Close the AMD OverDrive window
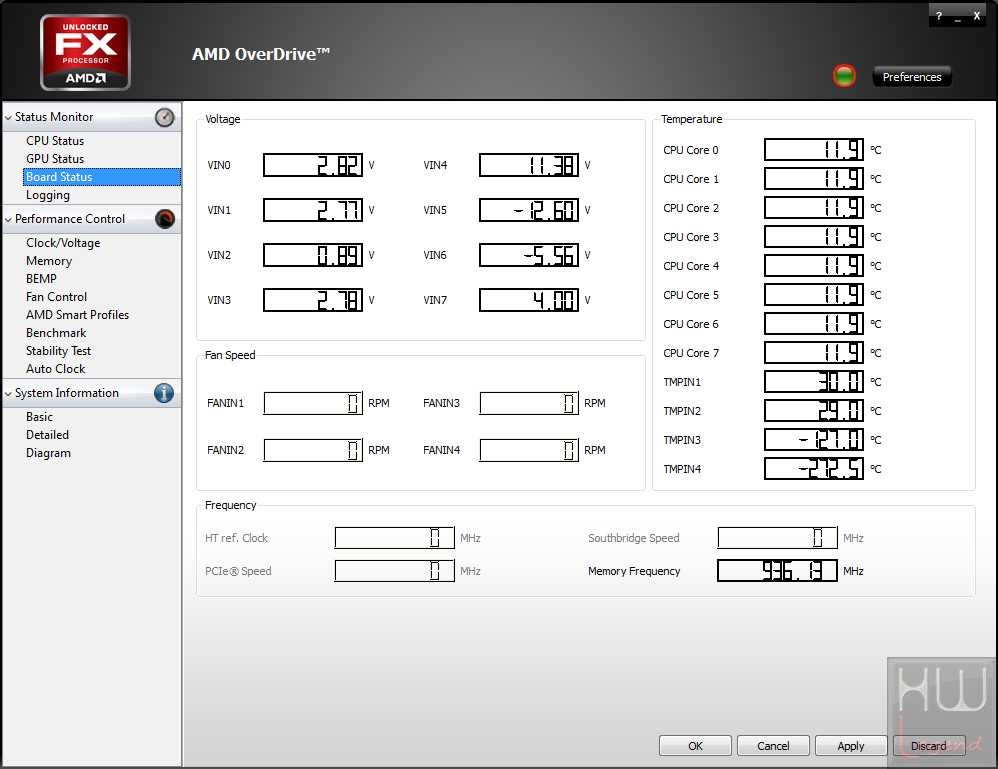The height and width of the screenshot is (769, 998). [976, 17]
